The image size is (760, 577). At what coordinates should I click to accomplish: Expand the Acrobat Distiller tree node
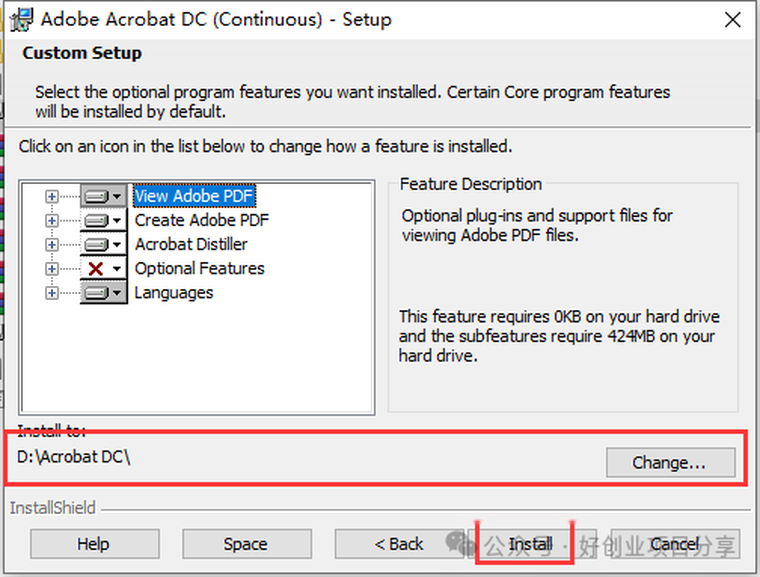[52, 244]
